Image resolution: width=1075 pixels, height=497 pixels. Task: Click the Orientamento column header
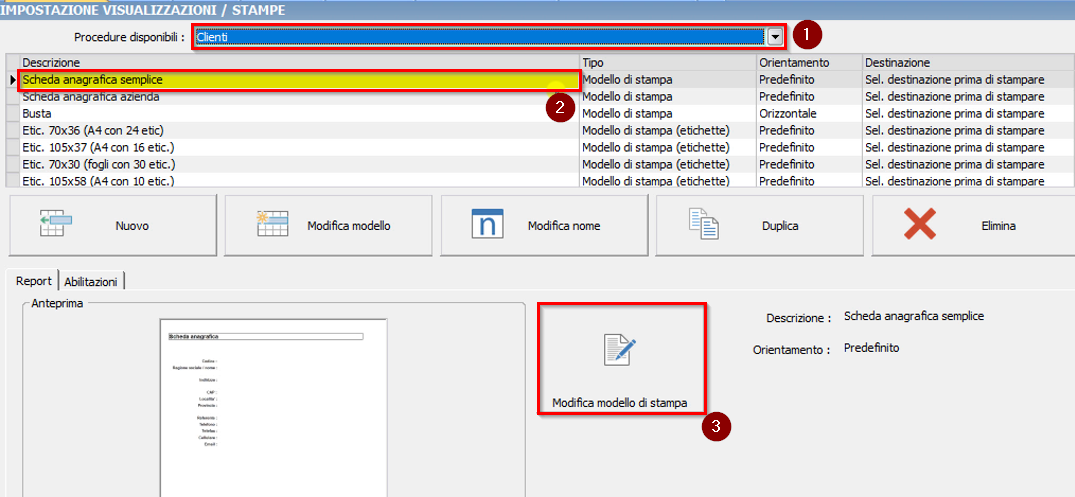[808, 62]
